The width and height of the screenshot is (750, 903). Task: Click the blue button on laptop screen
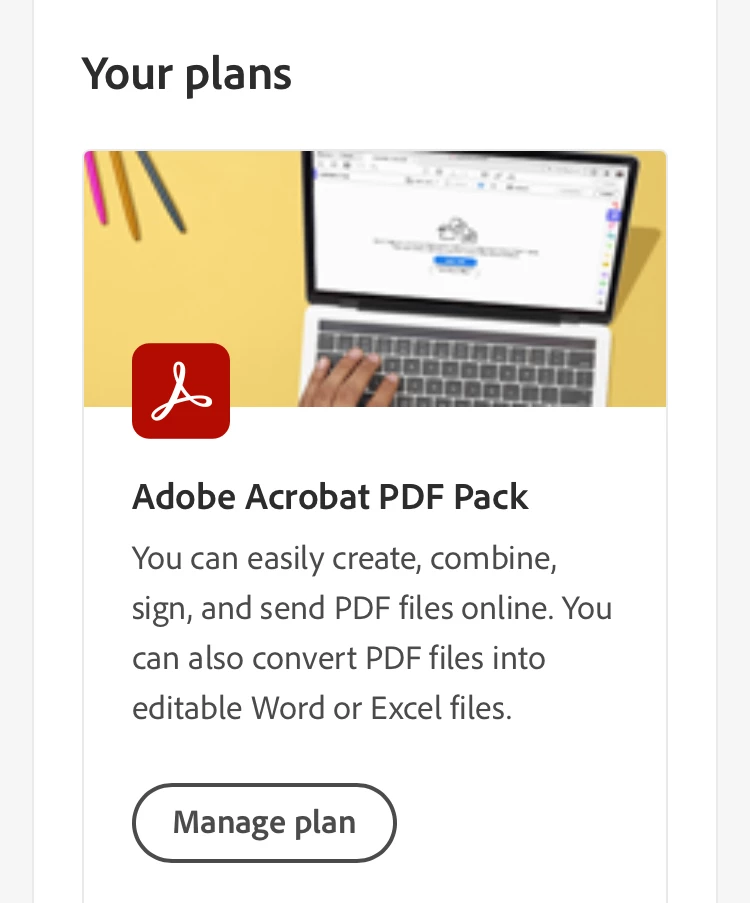click(x=455, y=261)
